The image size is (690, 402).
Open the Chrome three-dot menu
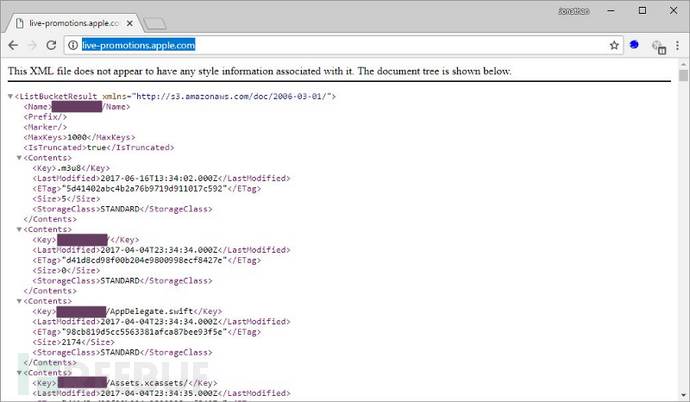(677, 45)
